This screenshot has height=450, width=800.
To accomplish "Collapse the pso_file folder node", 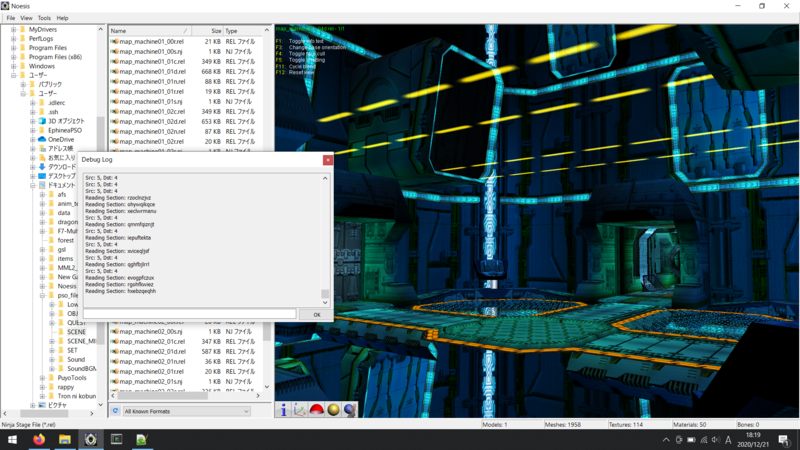I will (x=42, y=295).
